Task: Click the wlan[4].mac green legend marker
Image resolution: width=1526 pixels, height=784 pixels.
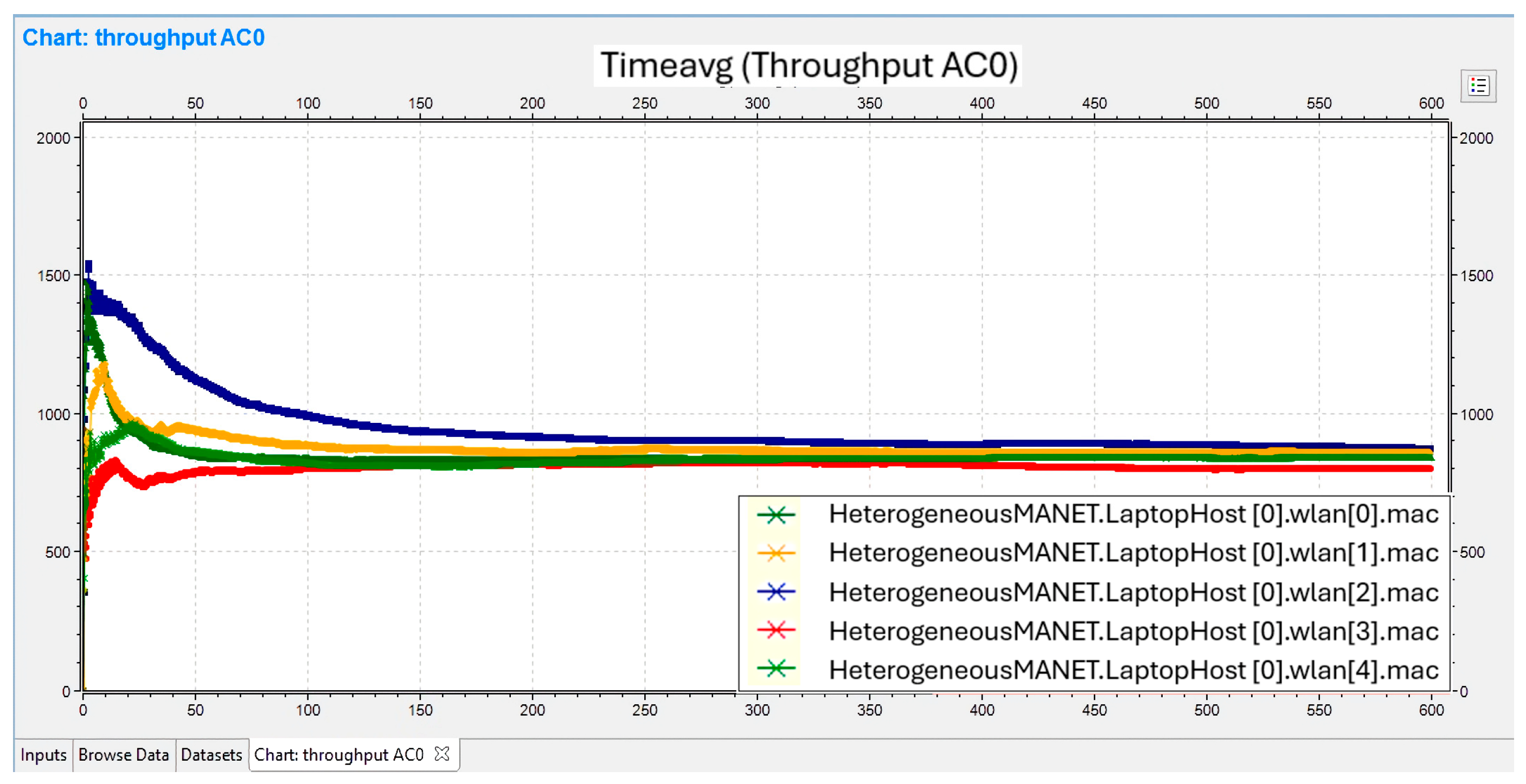Action: pyautogui.click(x=775, y=669)
